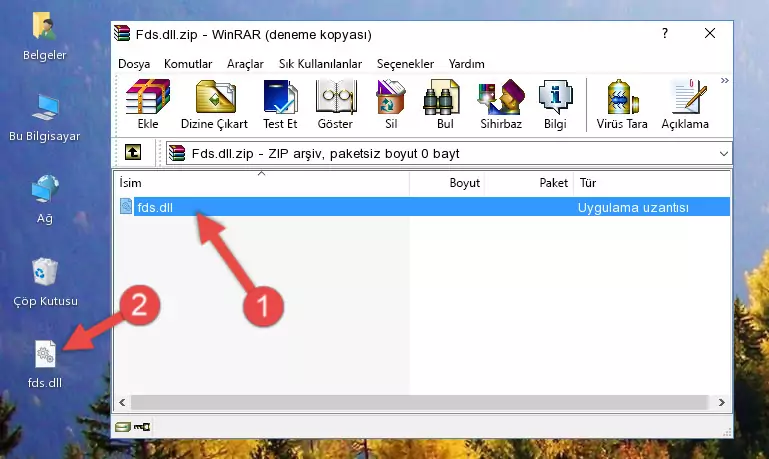Sort by the Tür column header
Screen dimensions: 769x459
coord(652,183)
